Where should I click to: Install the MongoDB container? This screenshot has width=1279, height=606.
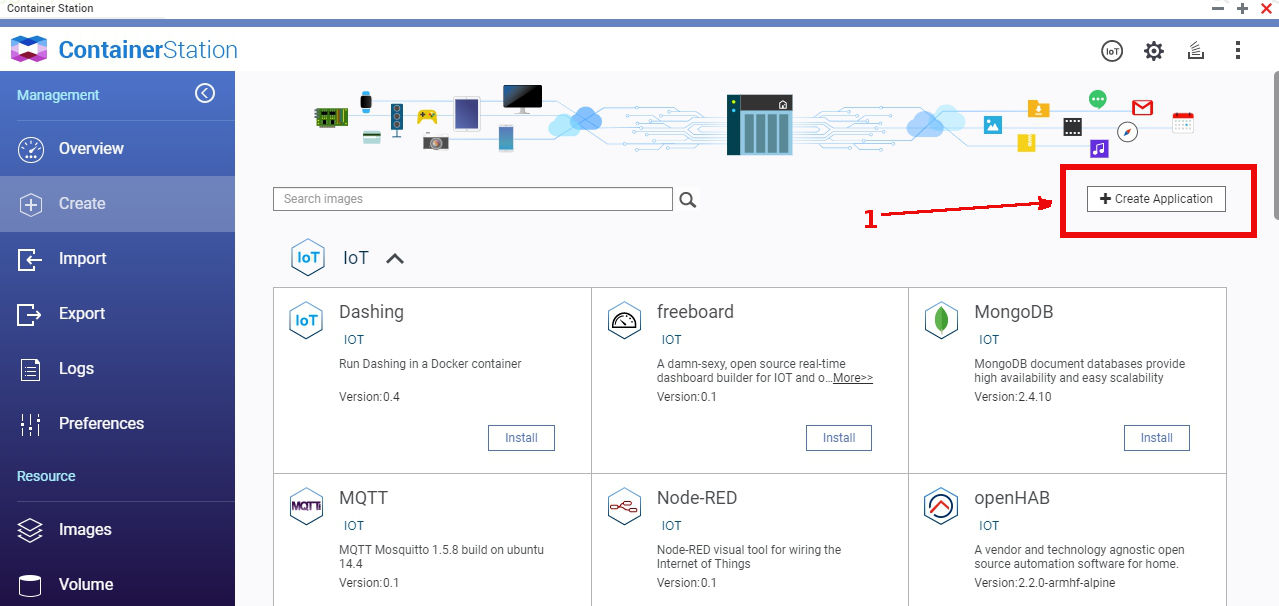1156,438
